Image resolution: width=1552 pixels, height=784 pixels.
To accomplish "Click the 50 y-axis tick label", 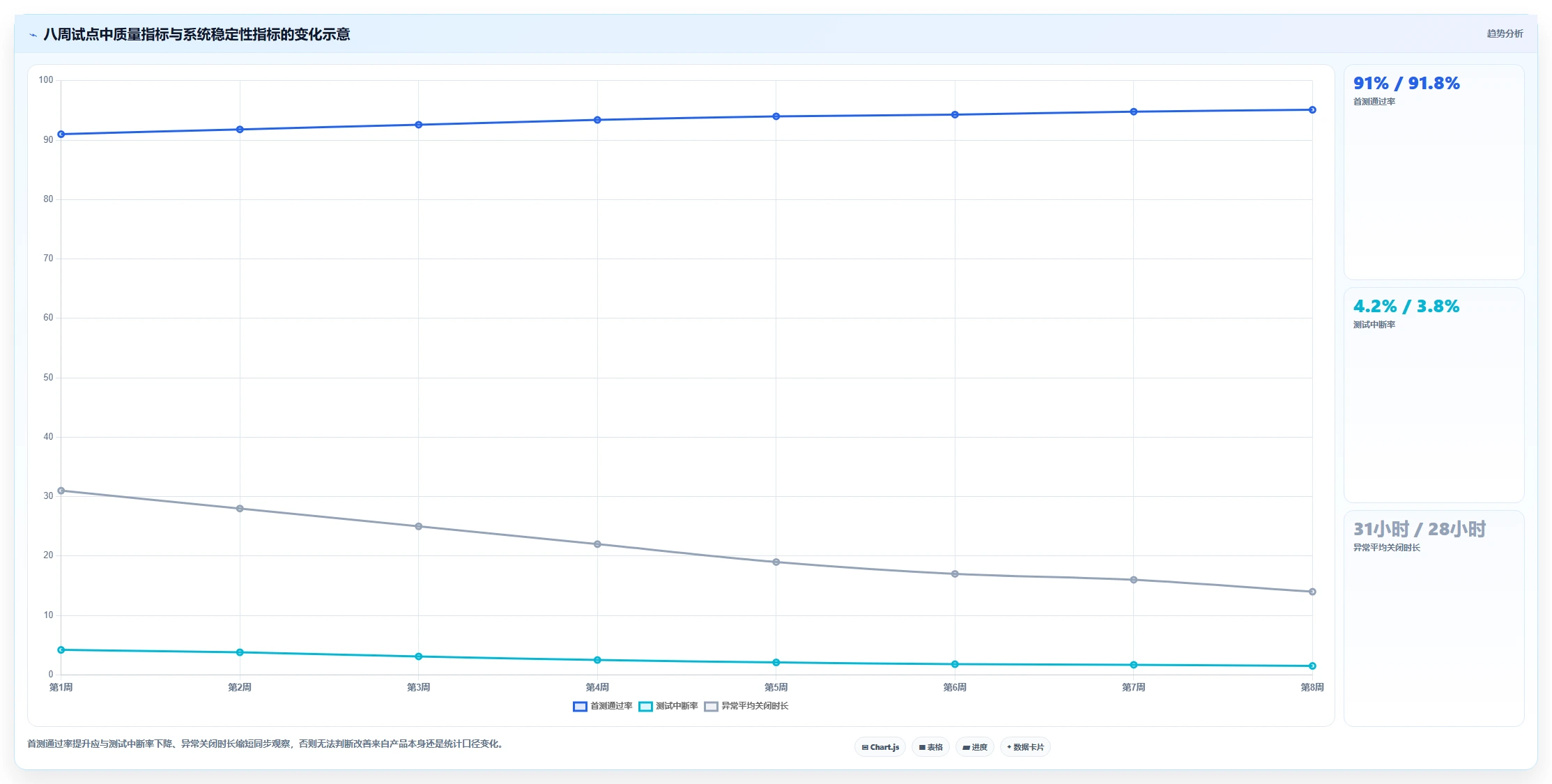I will click(x=48, y=378).
